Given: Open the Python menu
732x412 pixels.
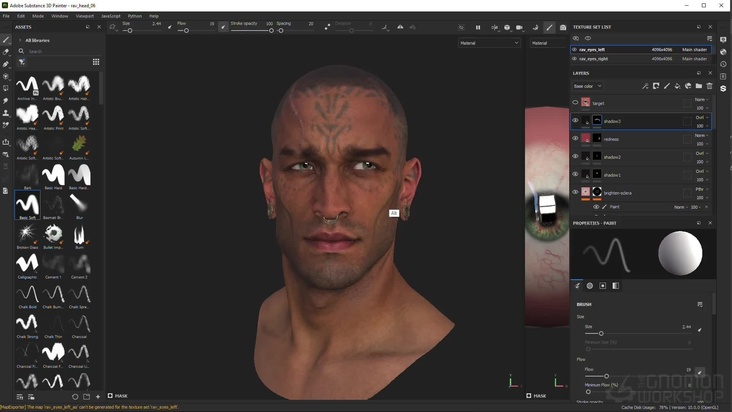Looking at the screenshot, I should coord(135,16).
